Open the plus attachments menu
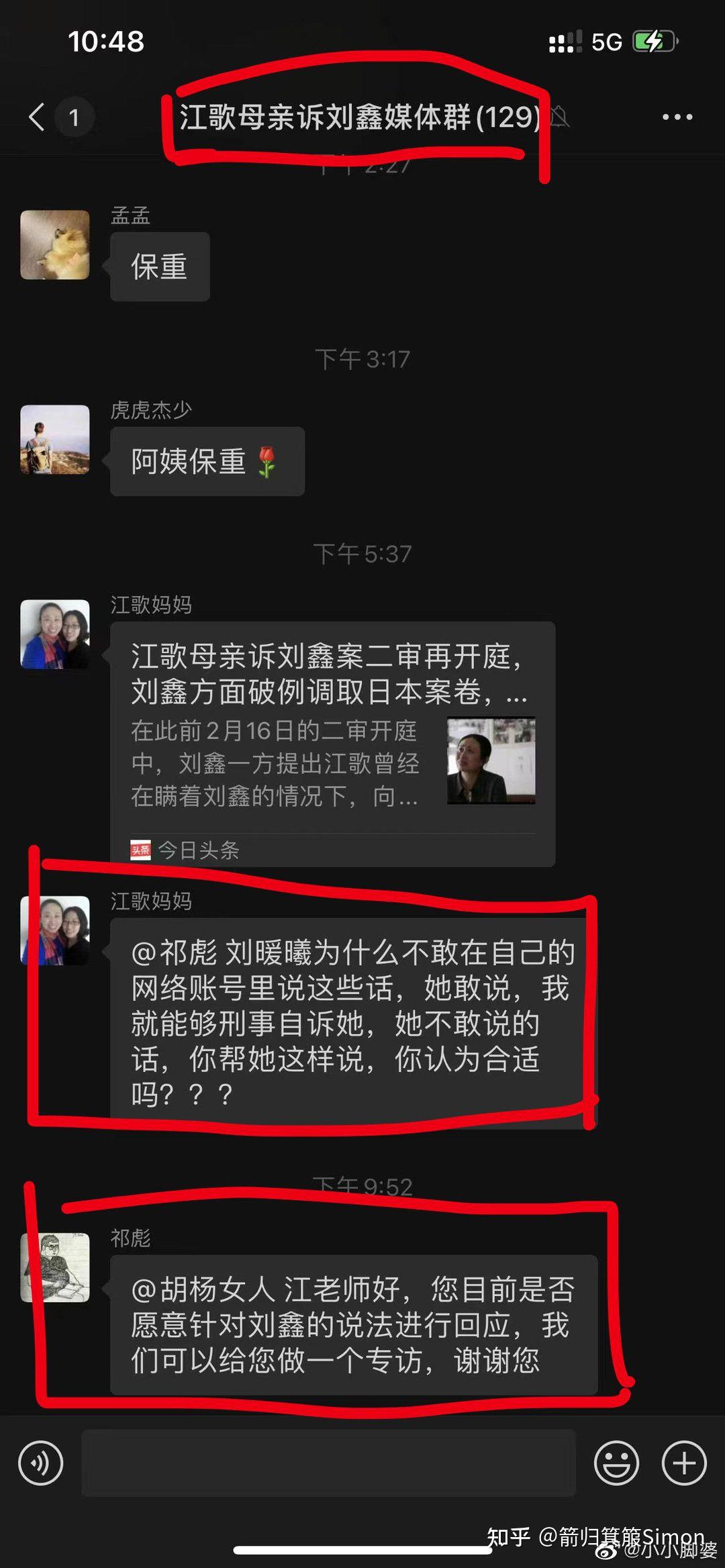 click(x=684, y=1463)
